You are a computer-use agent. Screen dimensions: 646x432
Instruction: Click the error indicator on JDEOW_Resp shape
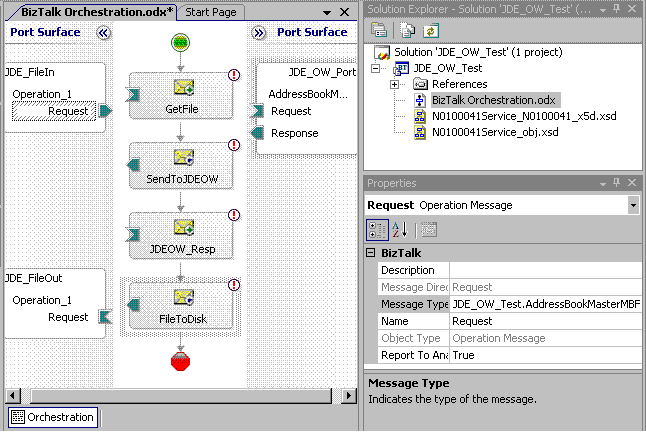tap(234, 215)
